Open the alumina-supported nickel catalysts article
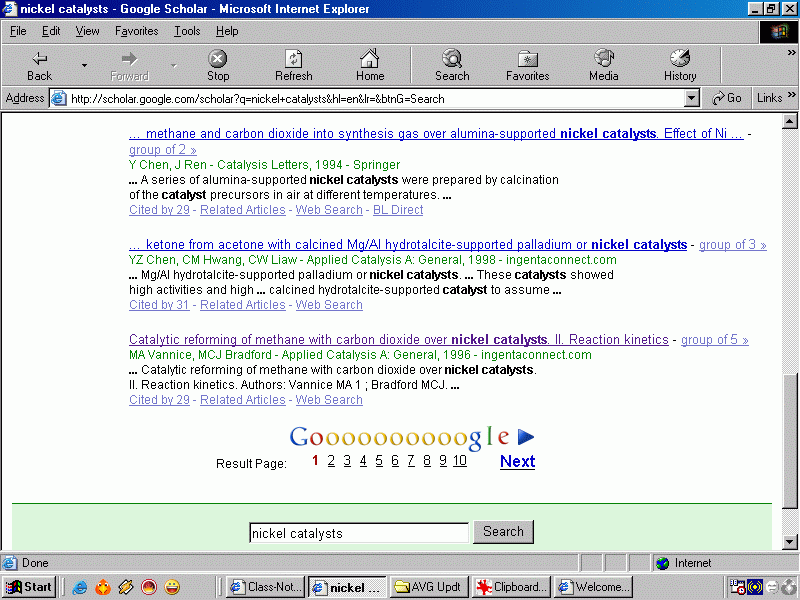This screenshot has width=800, height=600. click(x=436, y=134)
